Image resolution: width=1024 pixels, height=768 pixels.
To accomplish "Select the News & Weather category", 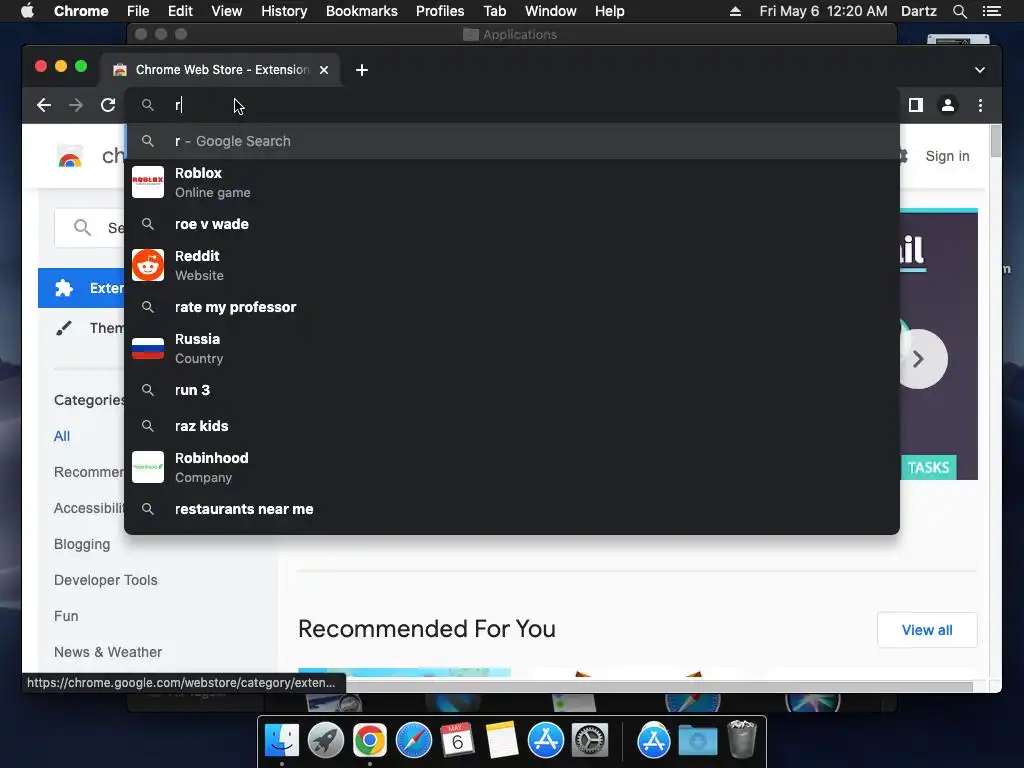I will tap(108, 652).
